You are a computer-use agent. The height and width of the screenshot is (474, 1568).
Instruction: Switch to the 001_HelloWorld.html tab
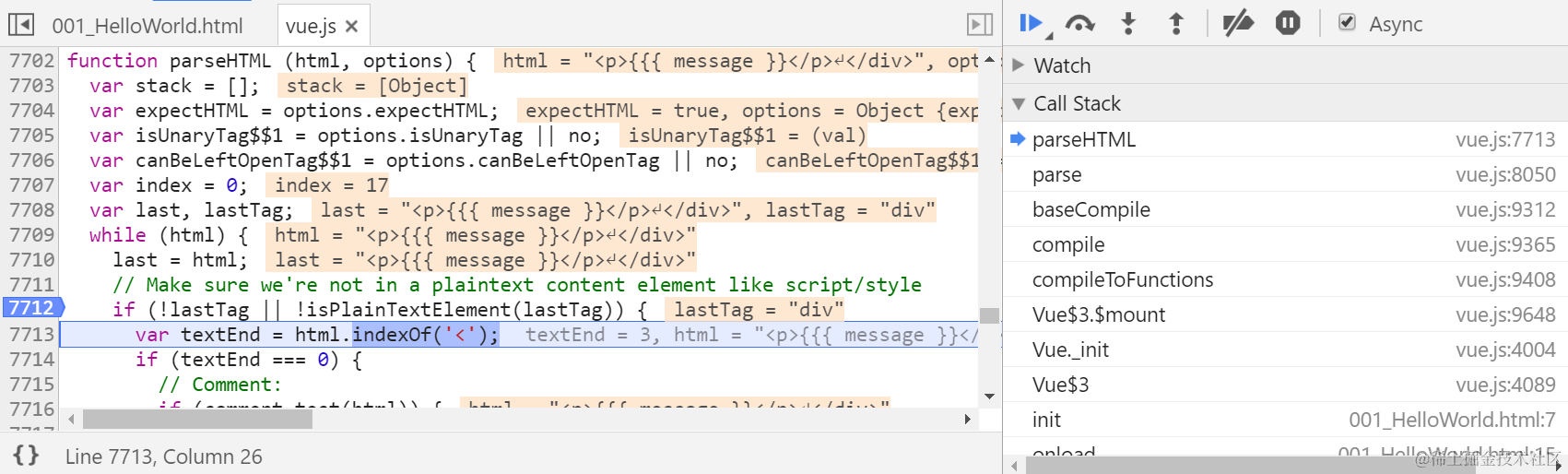147,26
